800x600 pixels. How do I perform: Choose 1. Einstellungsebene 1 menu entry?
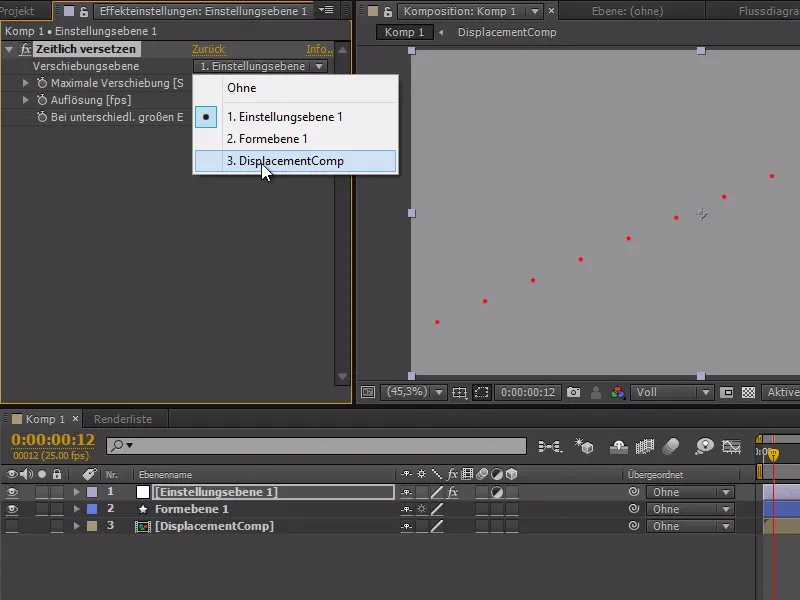tap(295, 117)
